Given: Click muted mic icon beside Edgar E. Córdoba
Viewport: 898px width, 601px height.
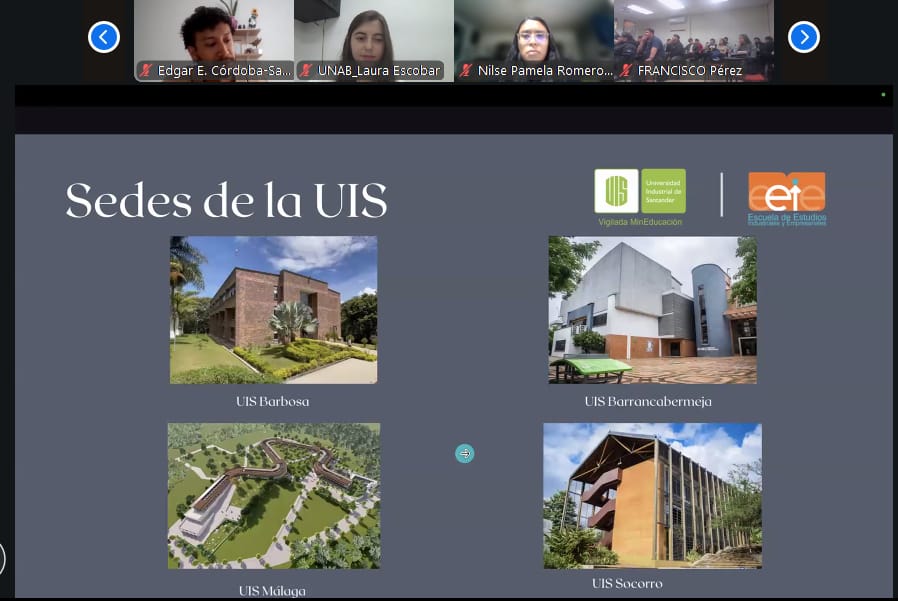Looking at the screenshot, I should click(146, 70).
